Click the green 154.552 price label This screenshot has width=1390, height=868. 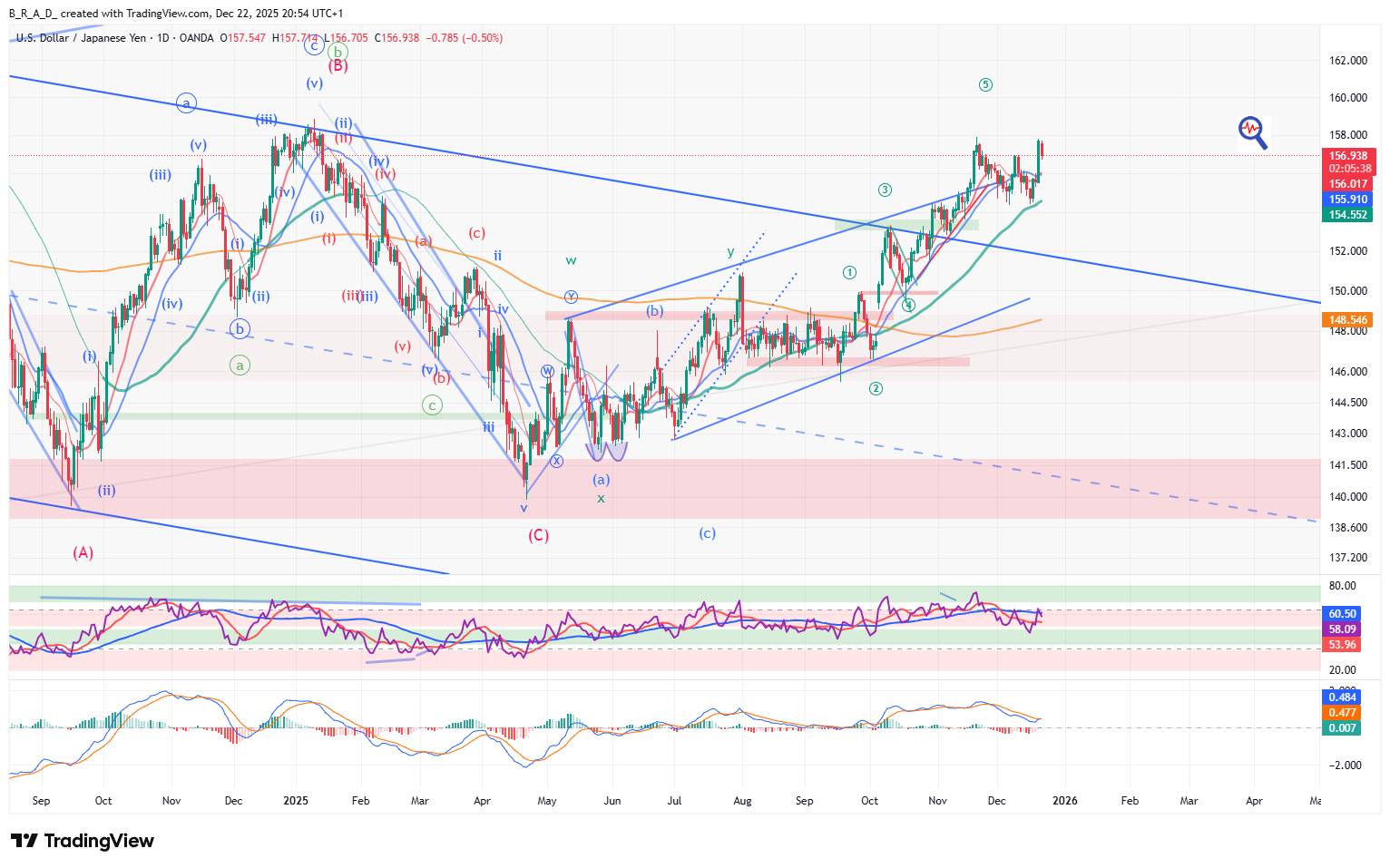point(1349,215)
